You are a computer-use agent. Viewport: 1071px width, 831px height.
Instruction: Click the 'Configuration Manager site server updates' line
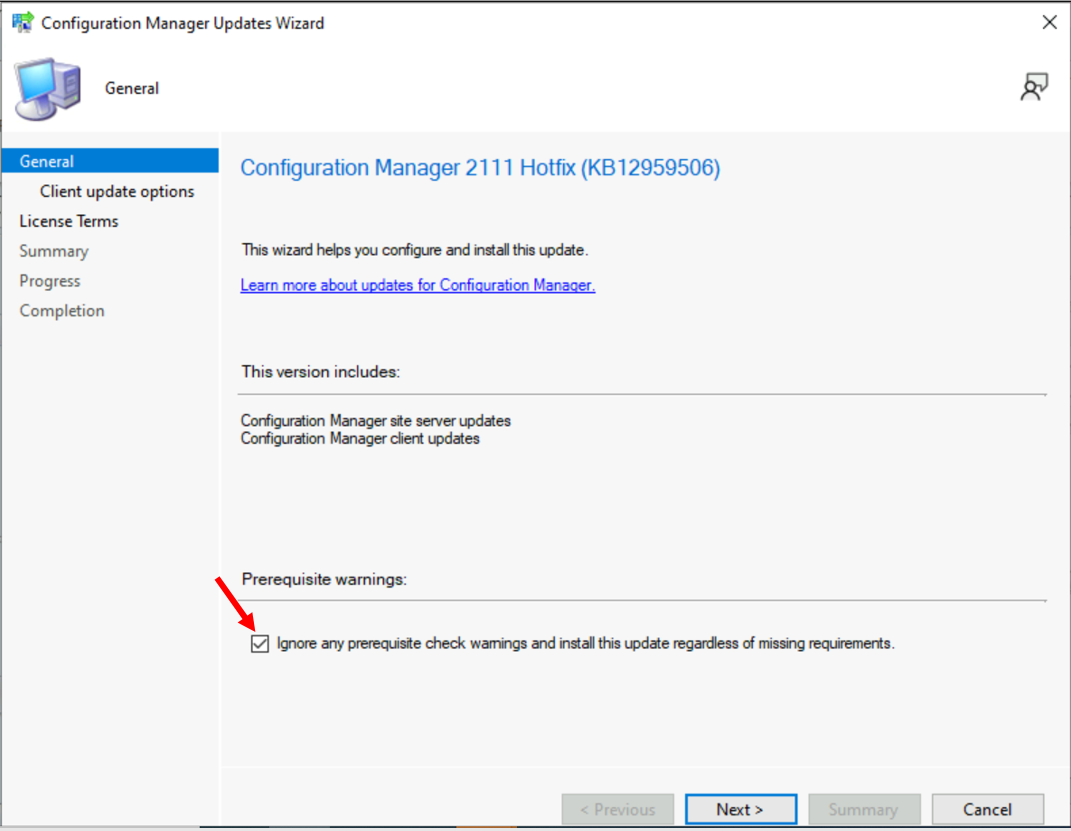click(x=376, y=421)
